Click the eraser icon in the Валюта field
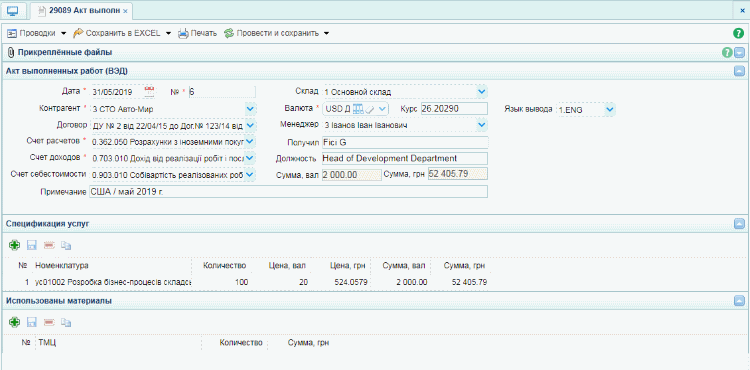Image resolution: width=750 pixels, height=370 pixels. tap(370, 109)
